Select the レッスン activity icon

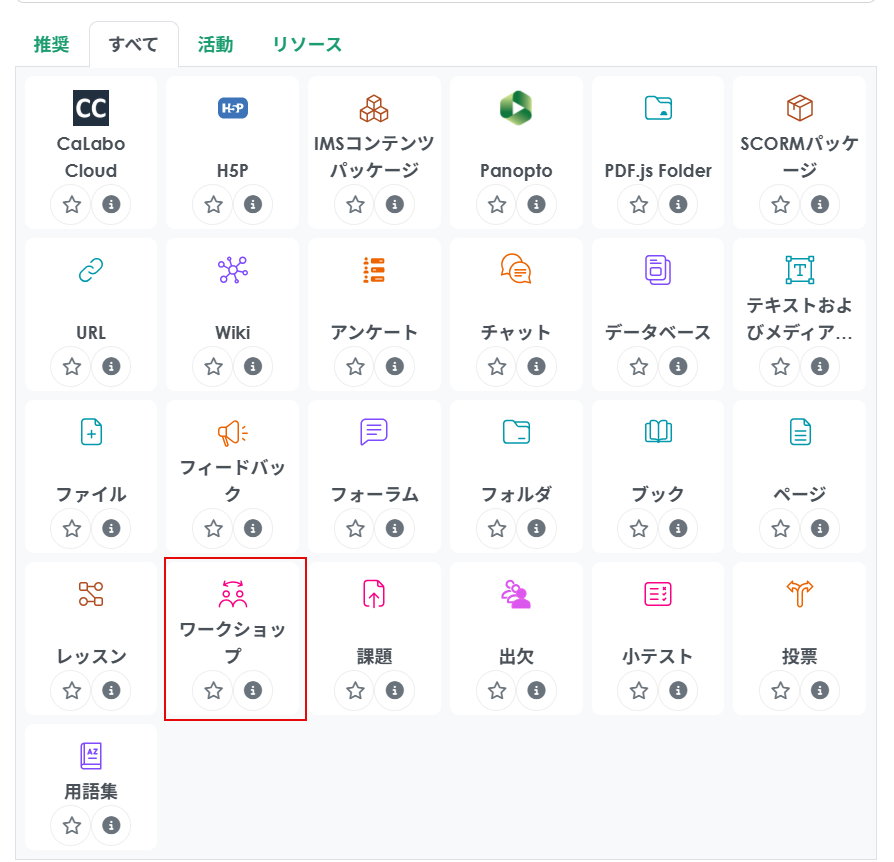(91, 594)
